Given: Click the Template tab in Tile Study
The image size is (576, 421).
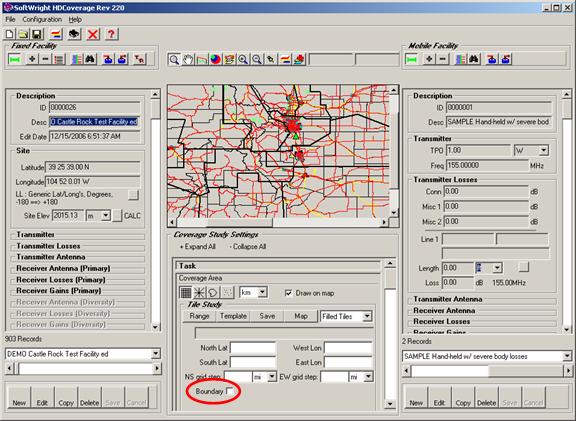Looking at the screenshot, I should (x=233, y=316).
